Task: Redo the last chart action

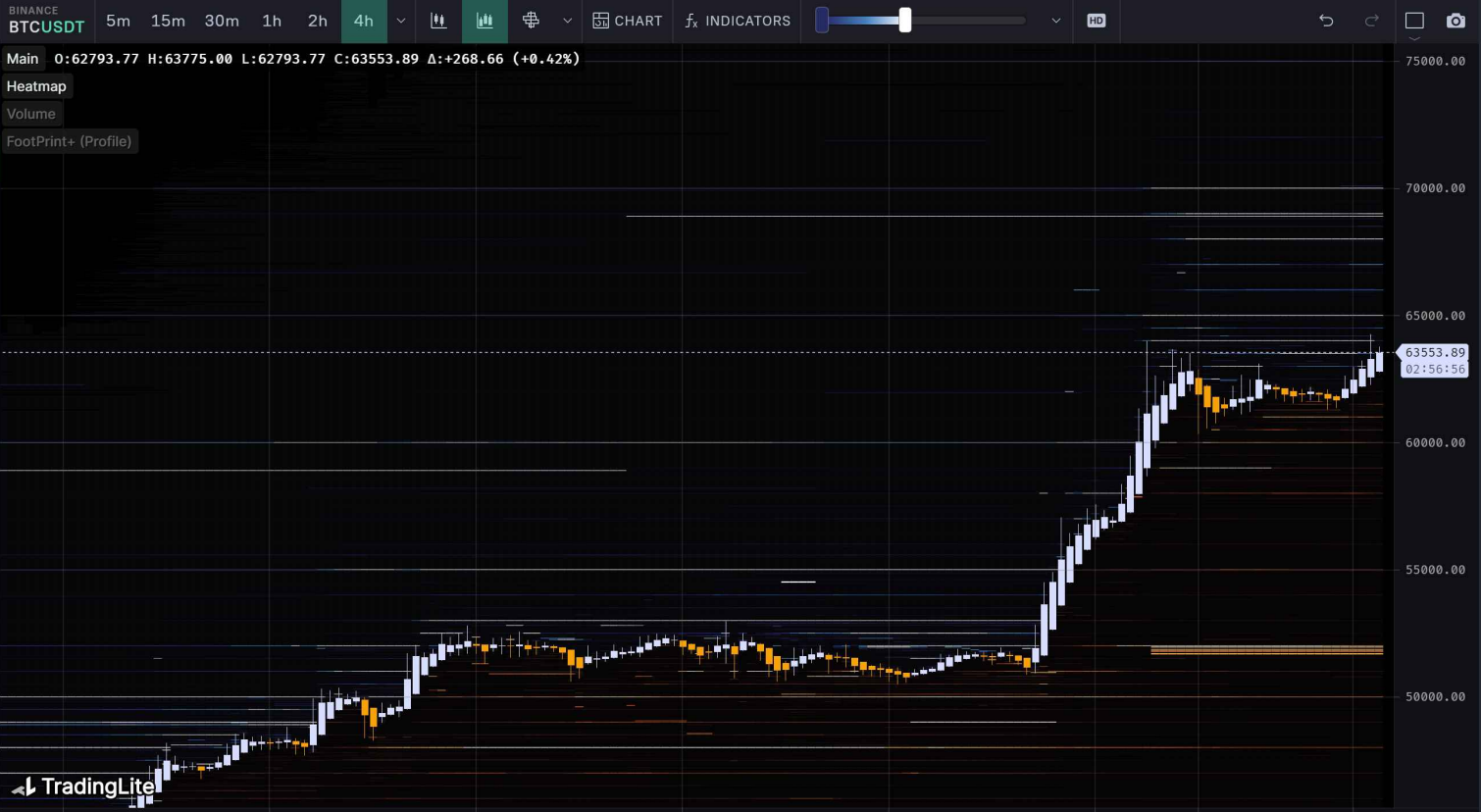Action: [x=1371, y=21]
